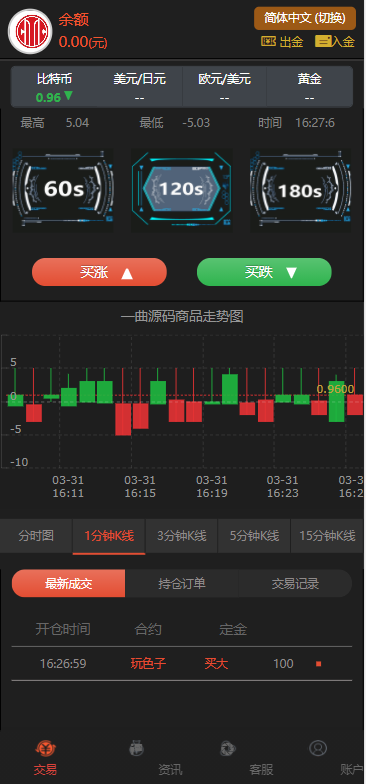Click the 出金 withdraw icon
Image resolution: width=366 pixels, height=784 pixels.
coord(268,42)
